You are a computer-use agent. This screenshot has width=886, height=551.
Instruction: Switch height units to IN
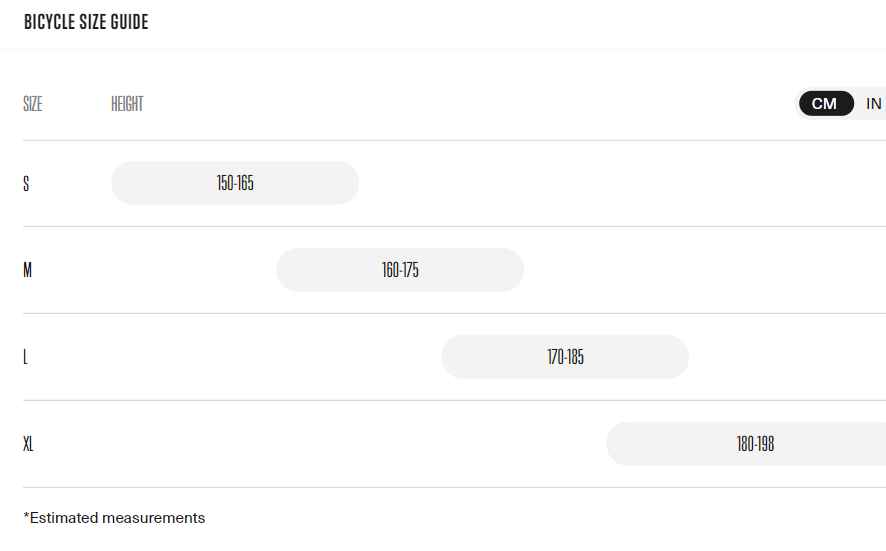(873, 104)
